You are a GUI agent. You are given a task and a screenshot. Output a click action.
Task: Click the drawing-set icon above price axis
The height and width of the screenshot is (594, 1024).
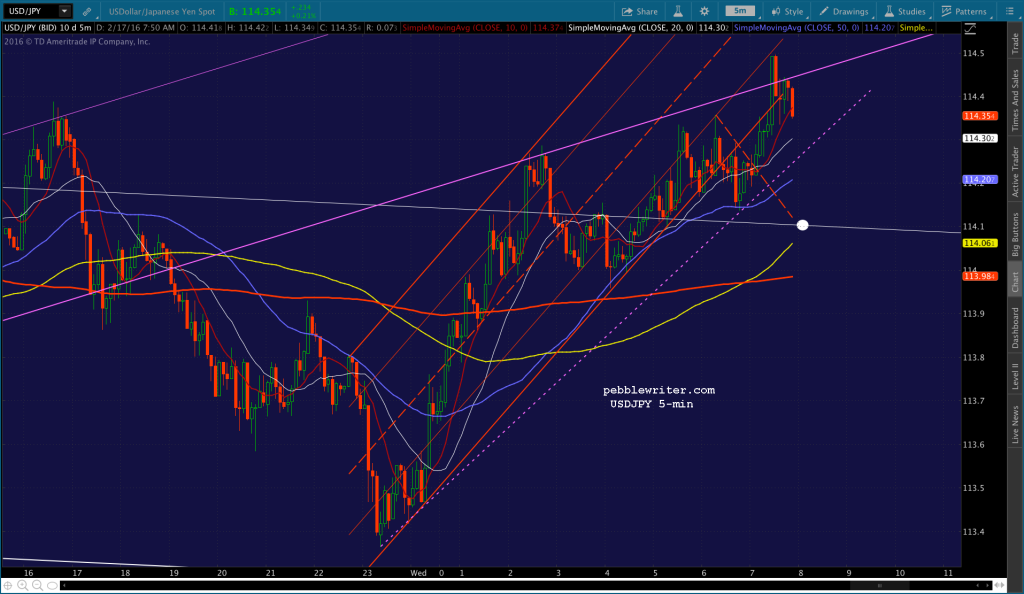970,28
